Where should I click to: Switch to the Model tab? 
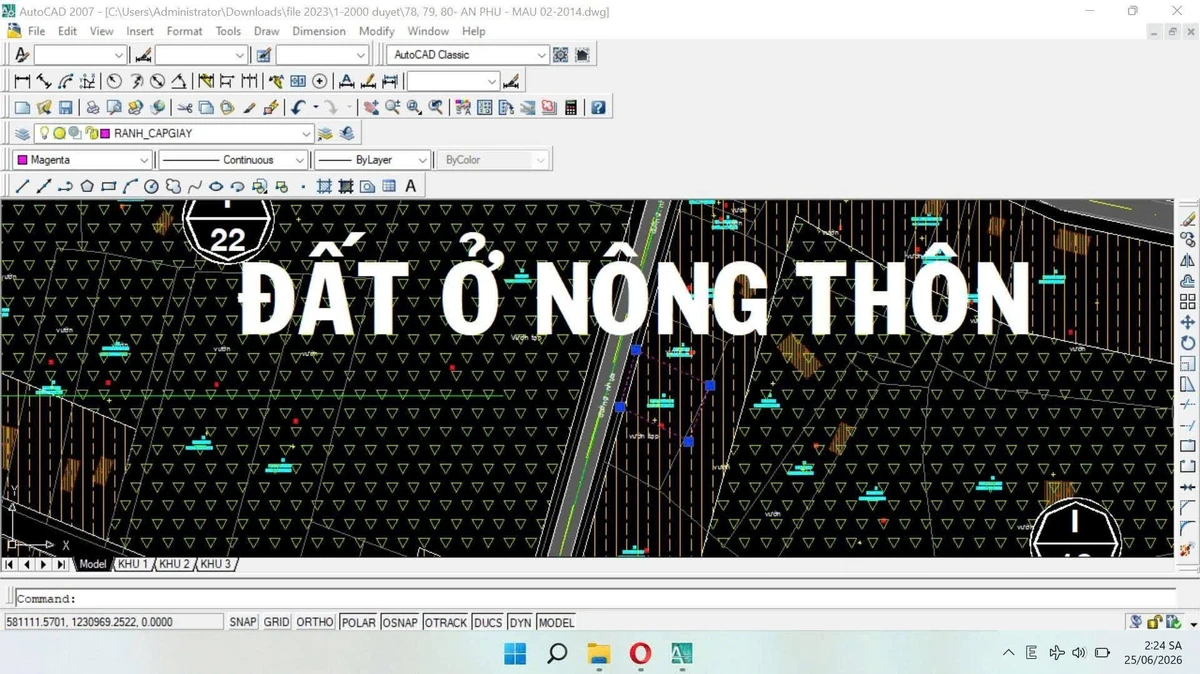[x=92, y=564]
